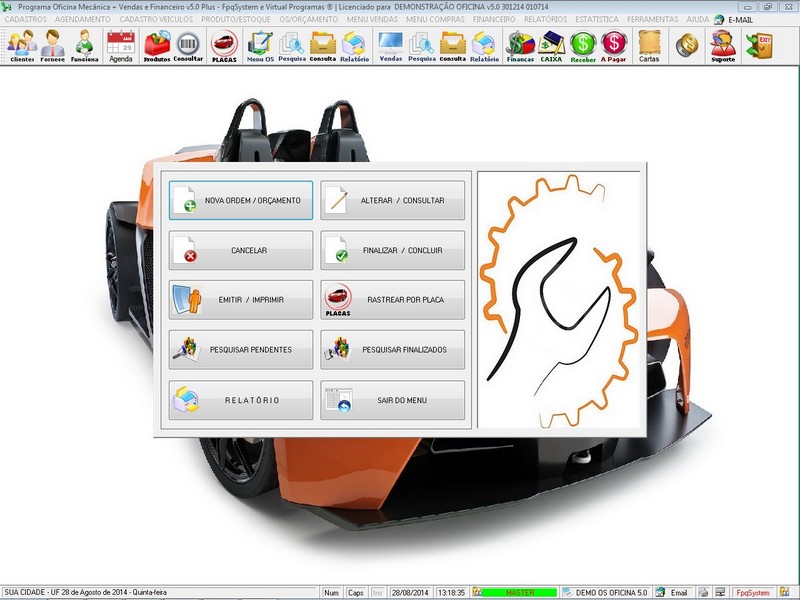Open the CADASTRO VEÍCULOS menu
Screen dimensions: 800x600
click(156, 19)
